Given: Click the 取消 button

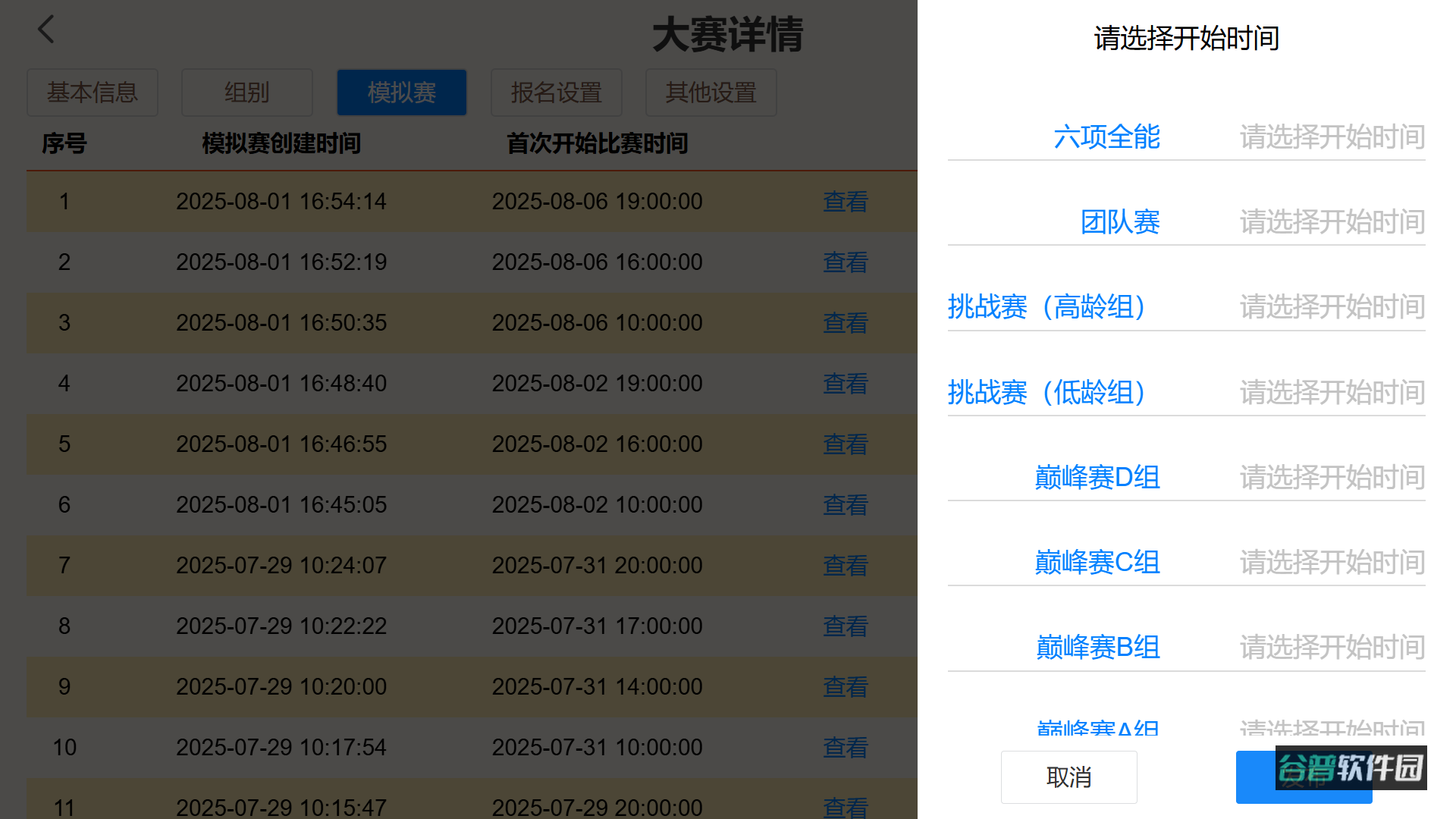Looking at the screenshot, I should pyautogui.click(x=1068, y=777).
